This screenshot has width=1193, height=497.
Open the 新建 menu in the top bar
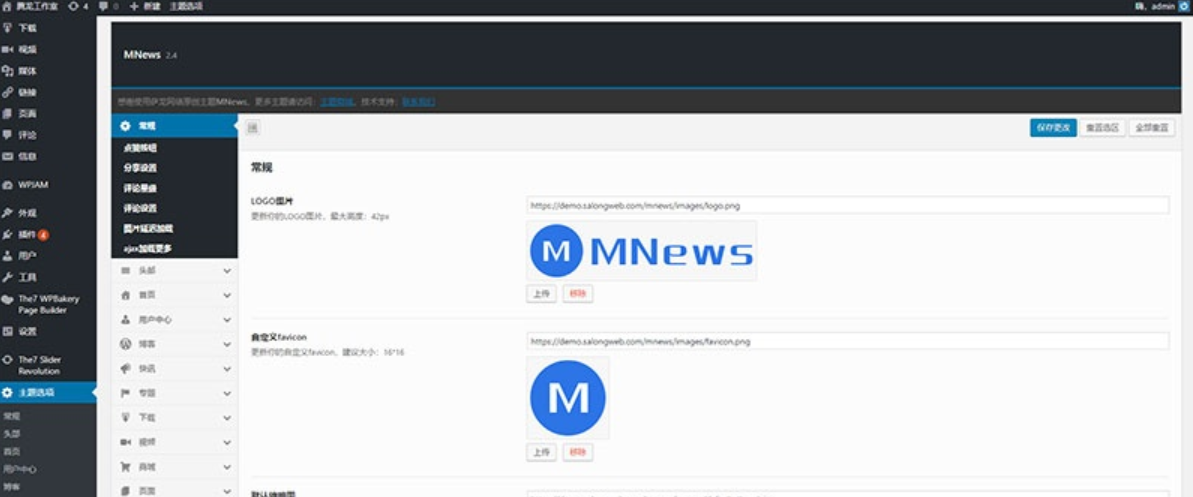pyautogui.click(x=145, y=6)
